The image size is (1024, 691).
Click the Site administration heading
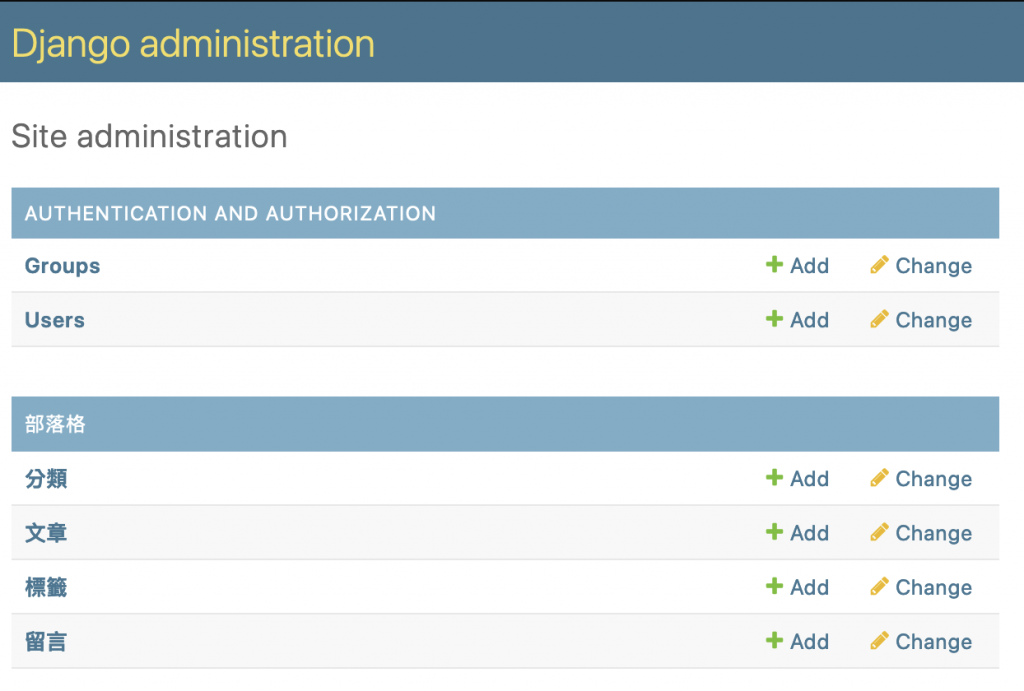[150, 137]
